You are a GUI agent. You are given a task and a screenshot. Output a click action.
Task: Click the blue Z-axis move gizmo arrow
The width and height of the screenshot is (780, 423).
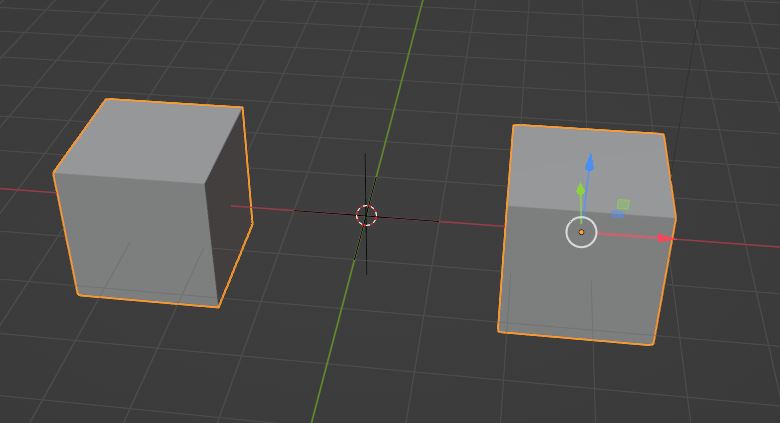point(590,164)
